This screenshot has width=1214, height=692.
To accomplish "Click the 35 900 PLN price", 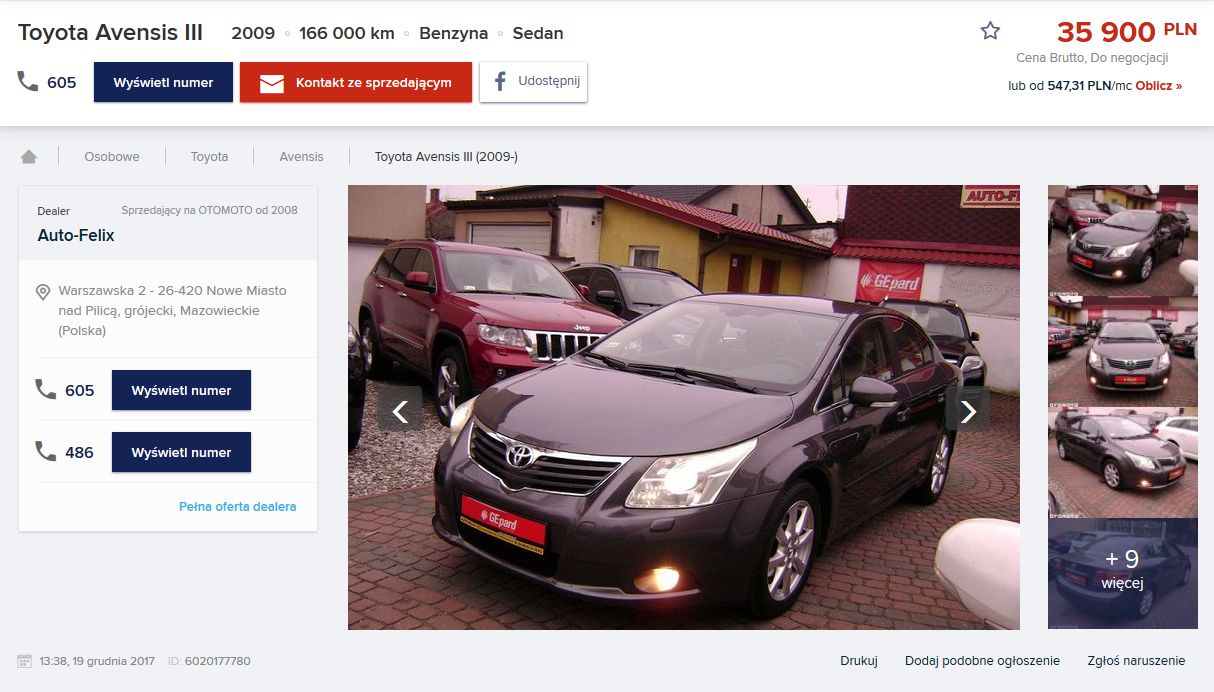I will coord(1127,32).
